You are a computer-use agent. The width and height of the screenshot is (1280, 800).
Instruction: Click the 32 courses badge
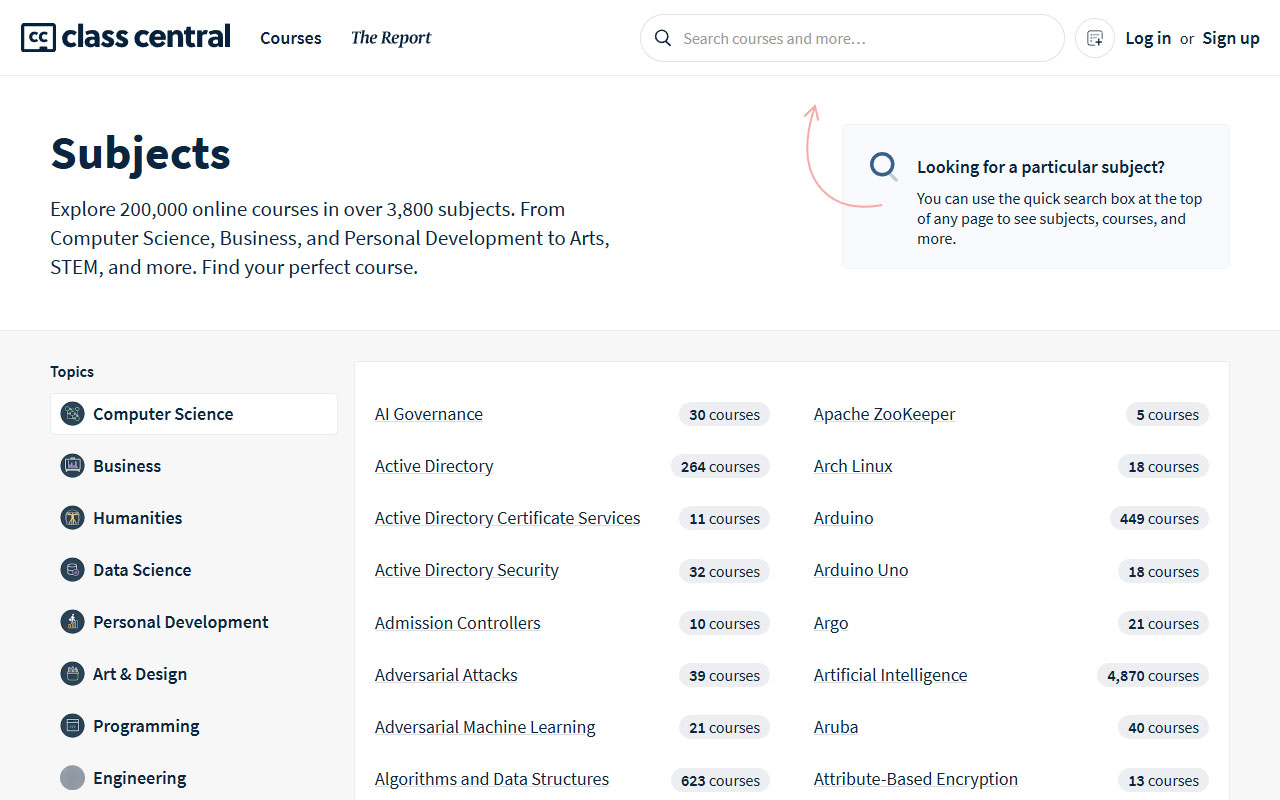724,571
